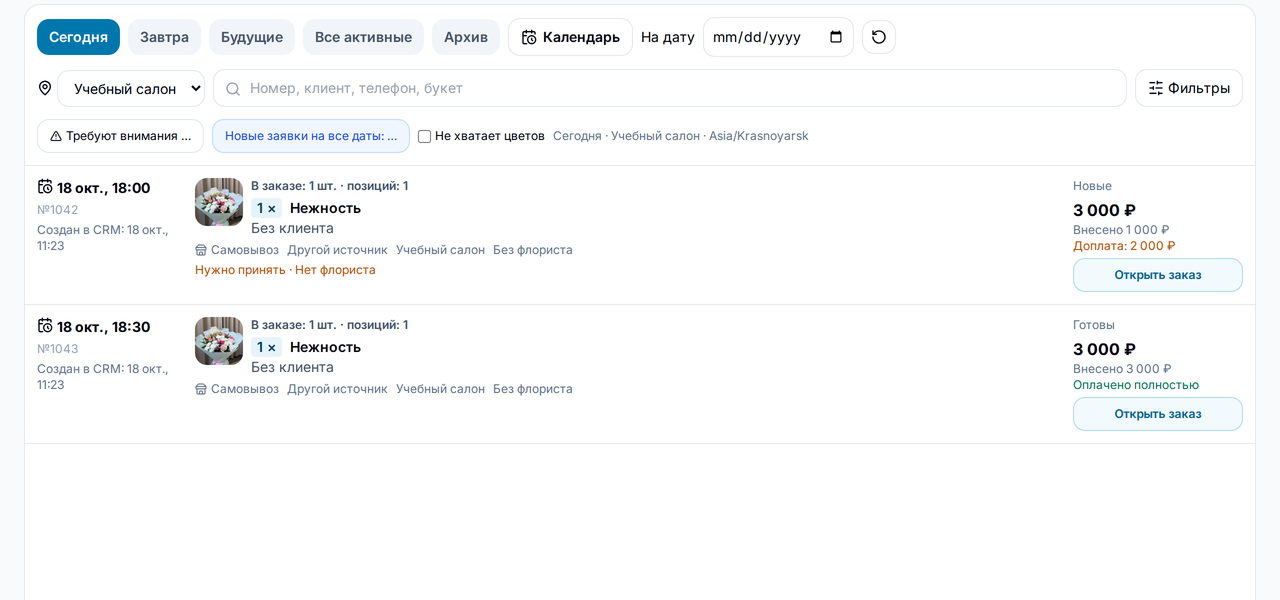This screenshot has height=600, width=1280.
Task: Expand the Учебный салон dropdown
Action: (x=131, y=88)
